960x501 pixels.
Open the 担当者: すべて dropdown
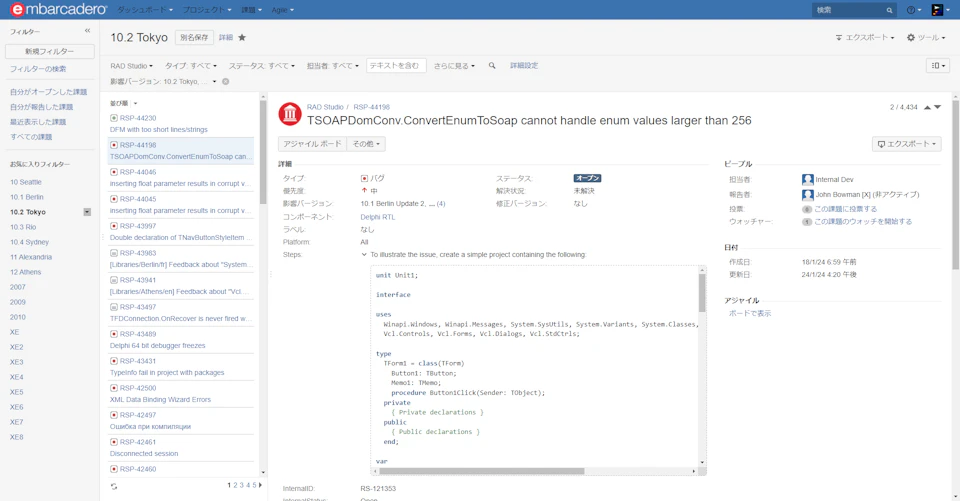pyautogui.click(x=332, y=66)
